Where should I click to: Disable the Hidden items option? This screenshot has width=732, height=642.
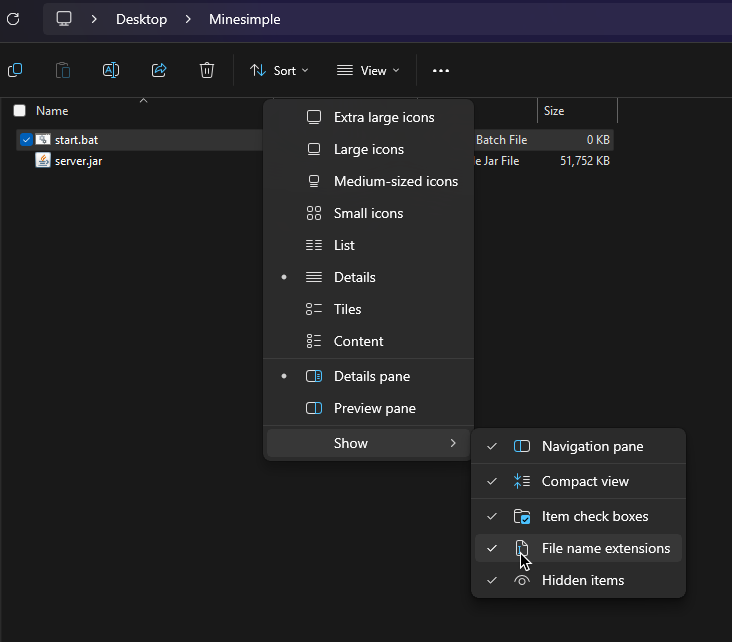tap(582, 580)
